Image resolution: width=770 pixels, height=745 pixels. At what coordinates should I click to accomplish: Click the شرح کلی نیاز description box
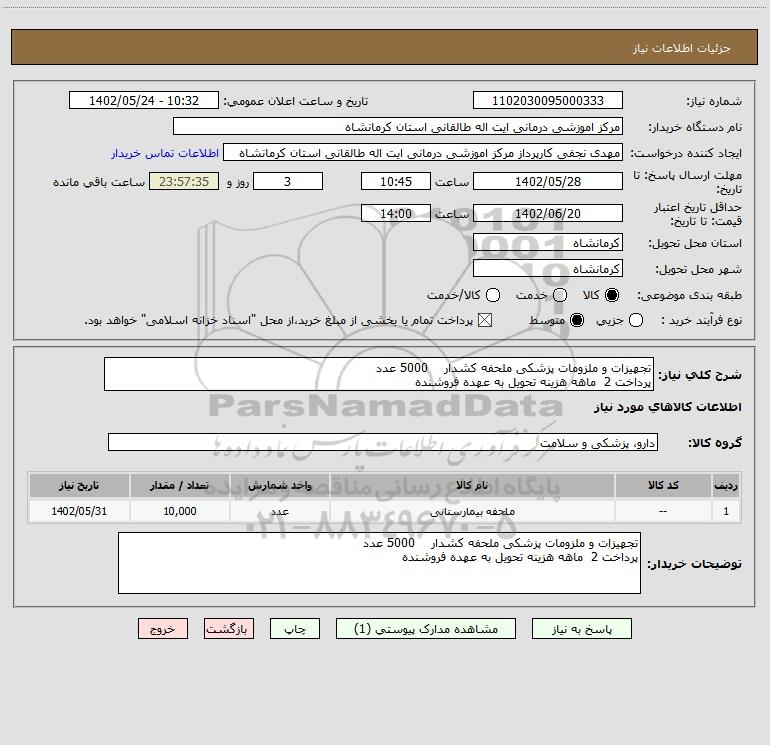tap(379, 375)
